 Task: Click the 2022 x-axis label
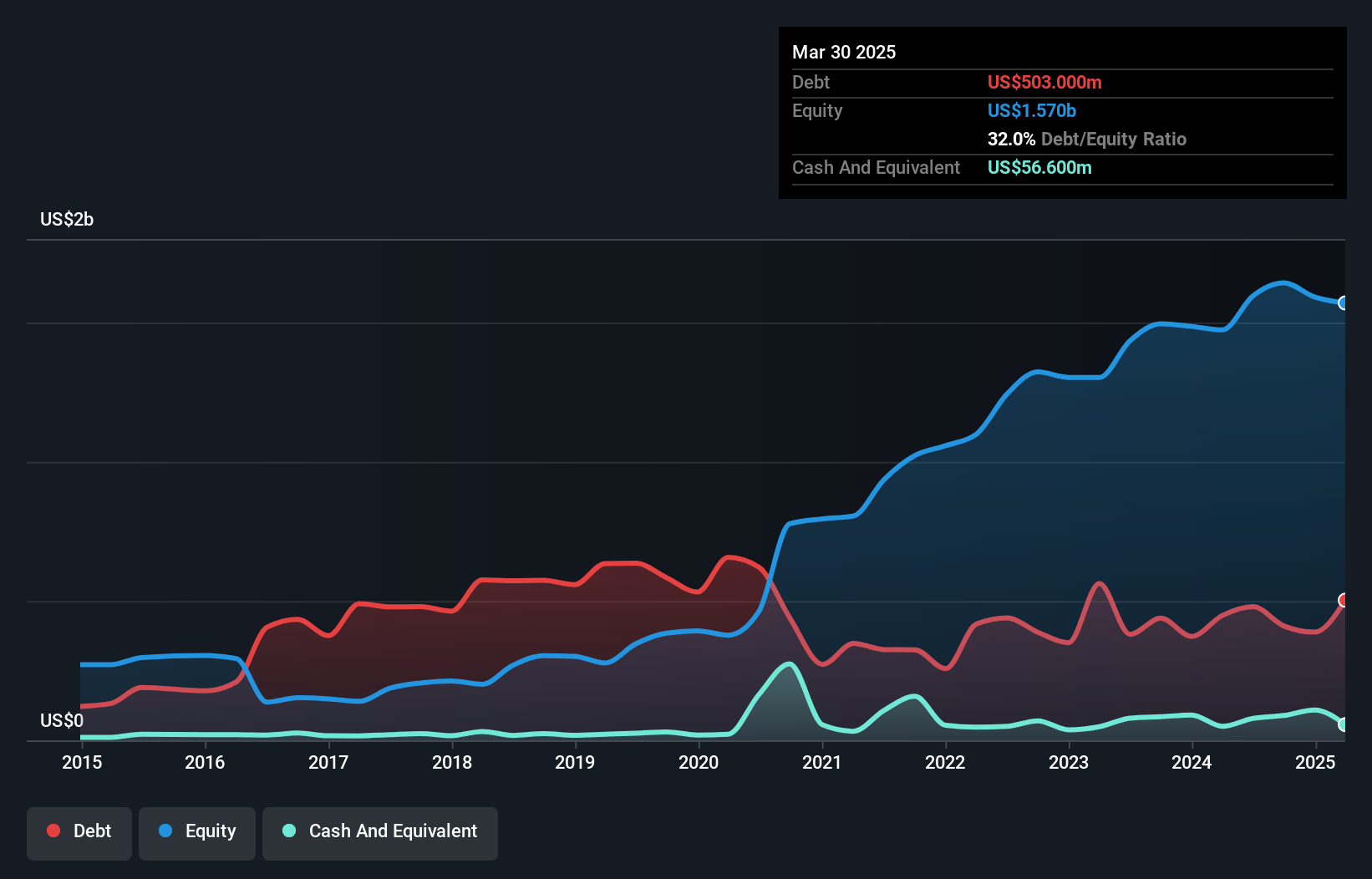(945, 762)
